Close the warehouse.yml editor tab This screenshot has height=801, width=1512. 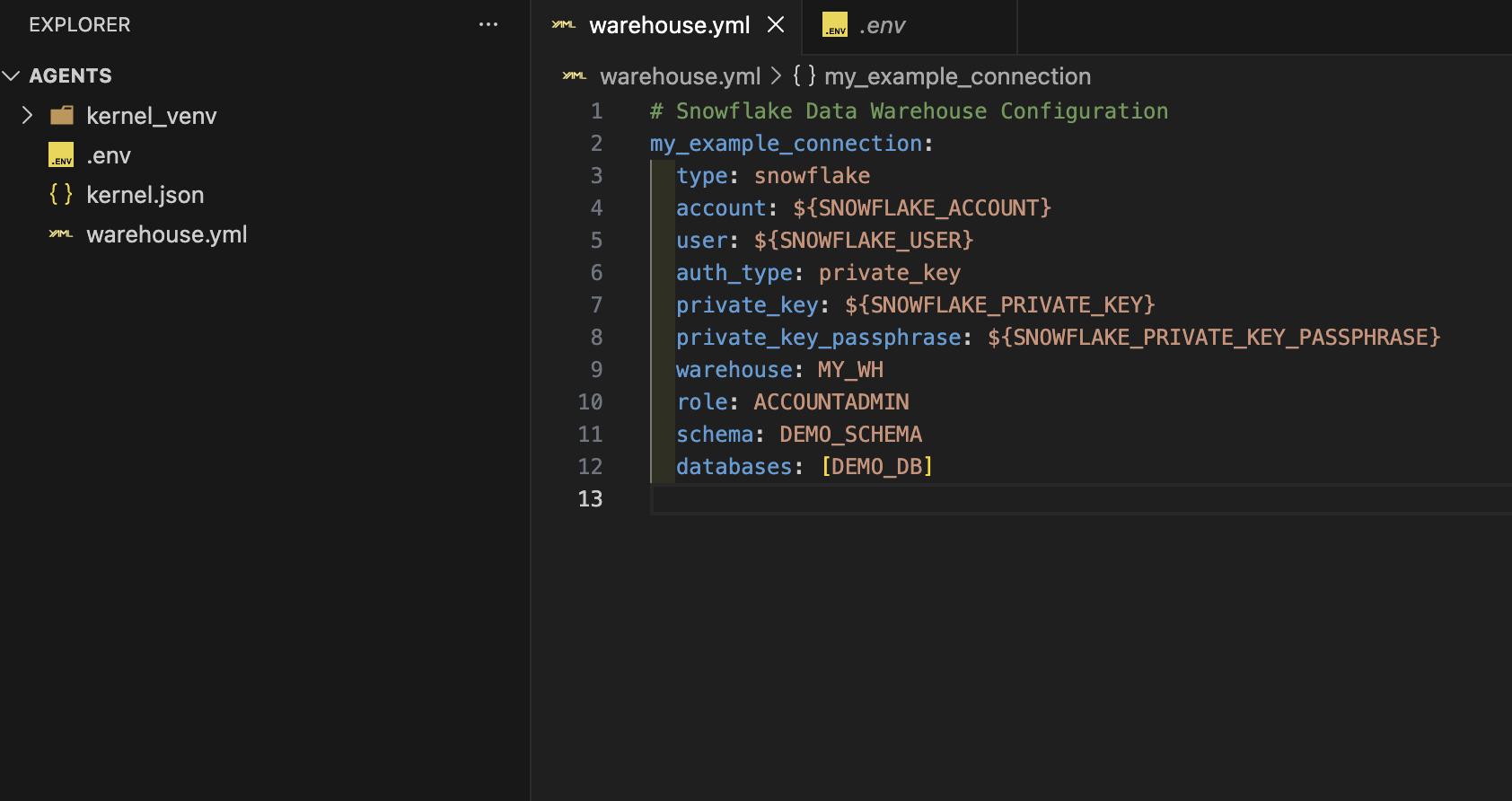[x=776, y=25]
